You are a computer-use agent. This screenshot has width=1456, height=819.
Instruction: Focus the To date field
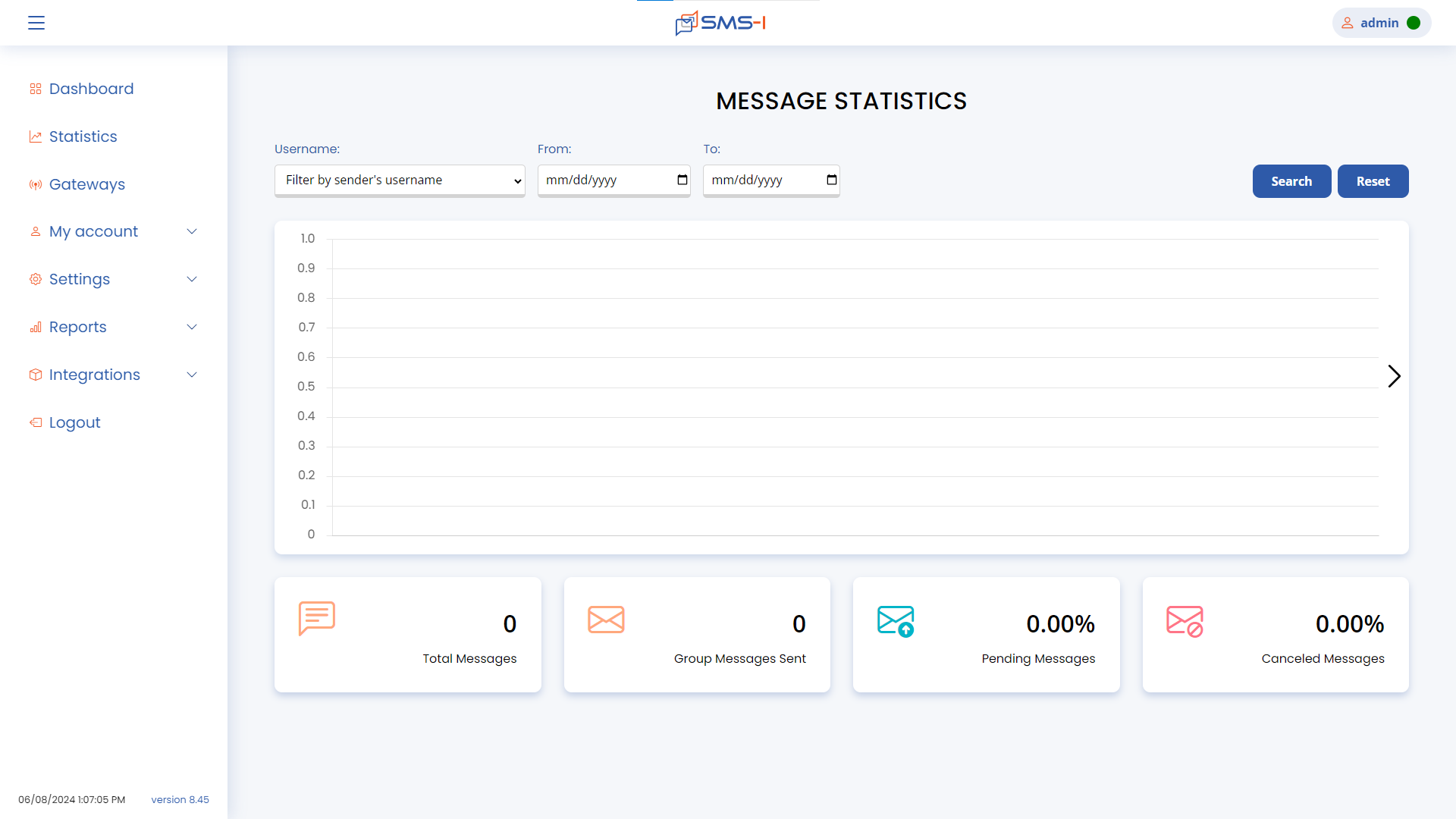(x=771, y=180)
